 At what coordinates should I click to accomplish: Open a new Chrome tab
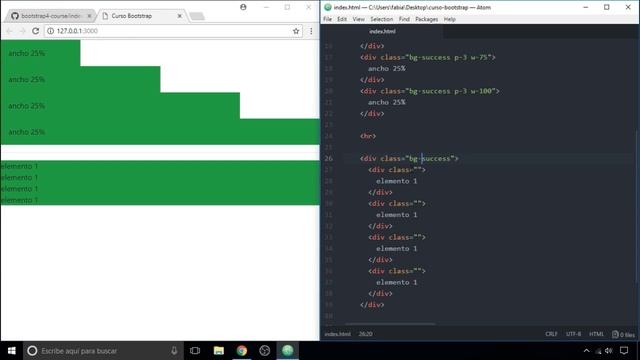pyautogui.click(x=197, y=16)
